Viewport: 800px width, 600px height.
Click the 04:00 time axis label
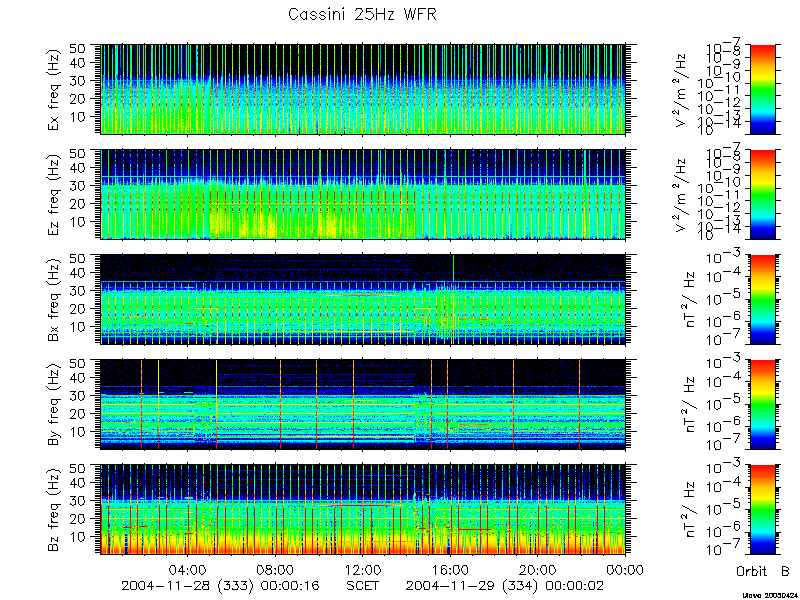click(188, 570)
